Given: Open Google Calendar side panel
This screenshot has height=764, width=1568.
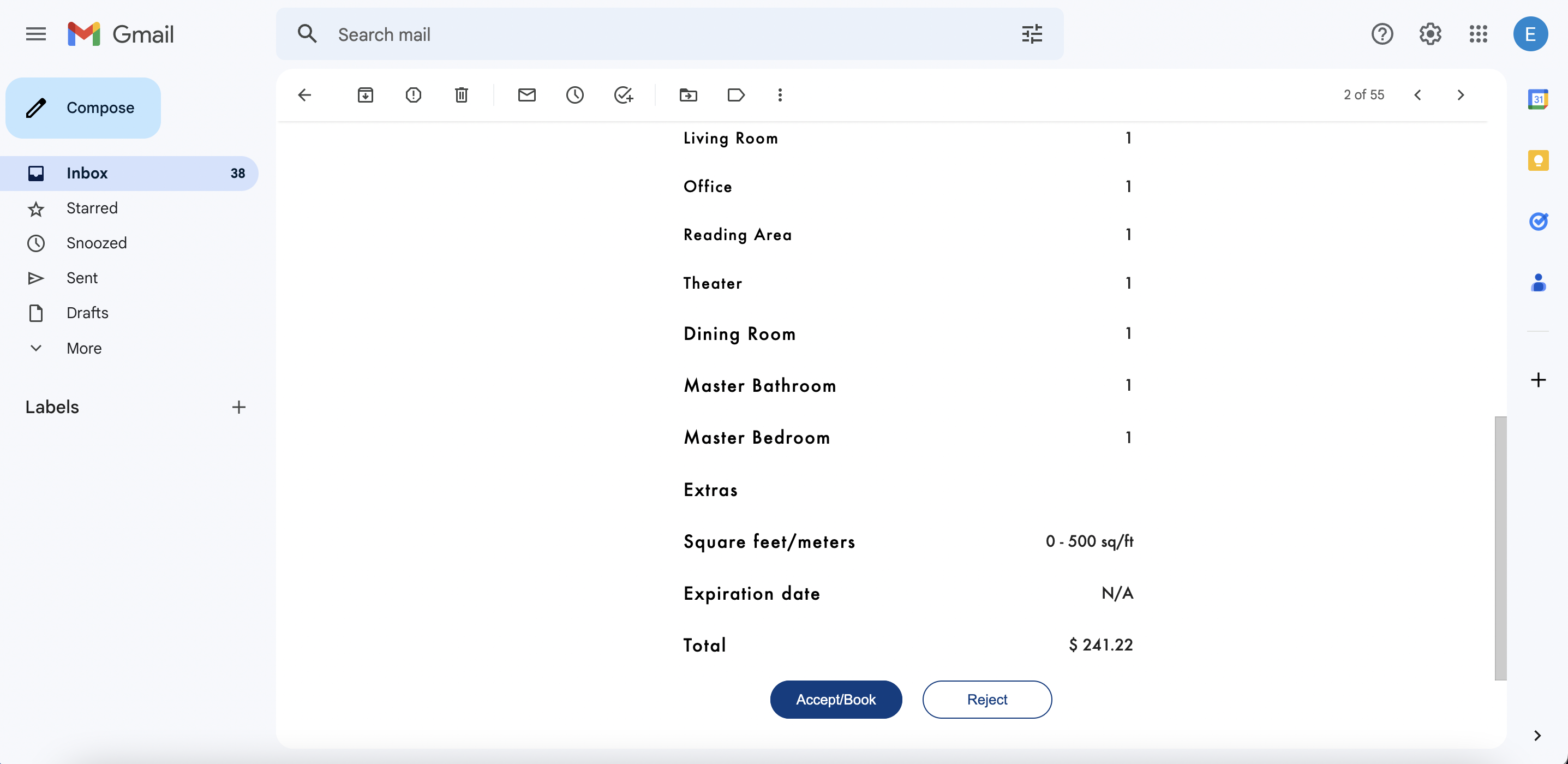Looking at the screenshot, I should point(1537,99).
